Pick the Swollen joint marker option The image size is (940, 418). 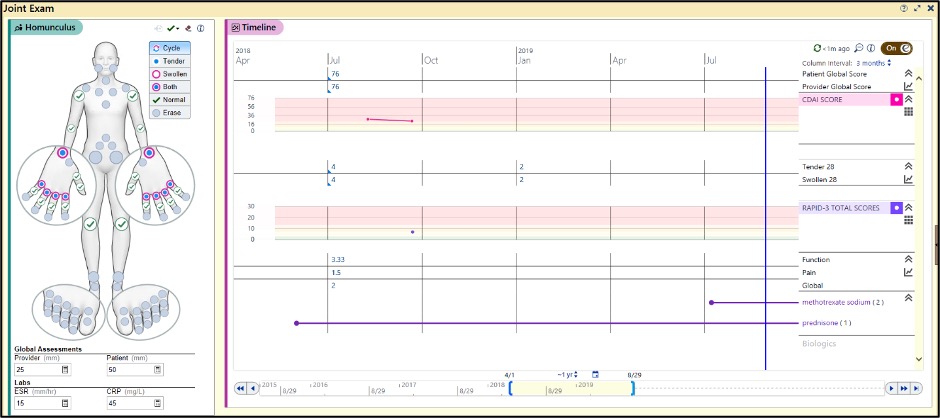pyautogui.click(x=170, y=74)
